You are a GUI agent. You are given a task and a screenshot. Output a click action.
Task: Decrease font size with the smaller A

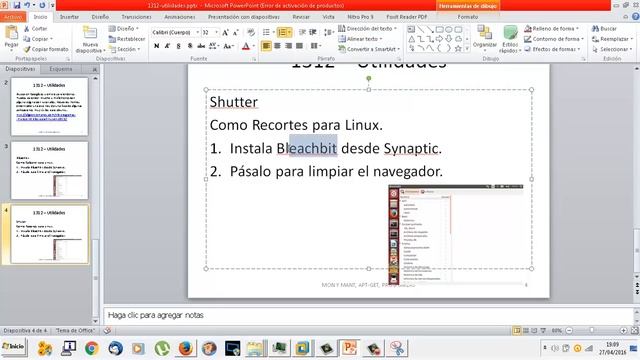click(236, 32)
